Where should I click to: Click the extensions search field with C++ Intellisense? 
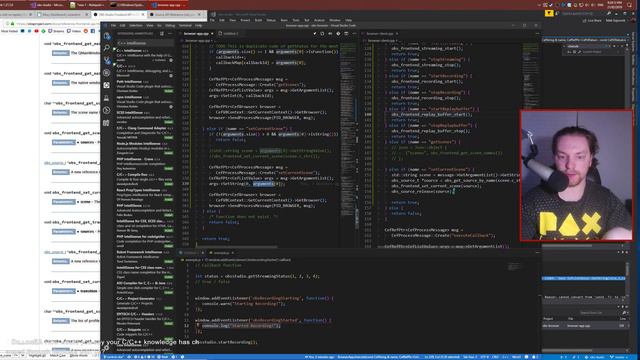(x=145, y=43)
